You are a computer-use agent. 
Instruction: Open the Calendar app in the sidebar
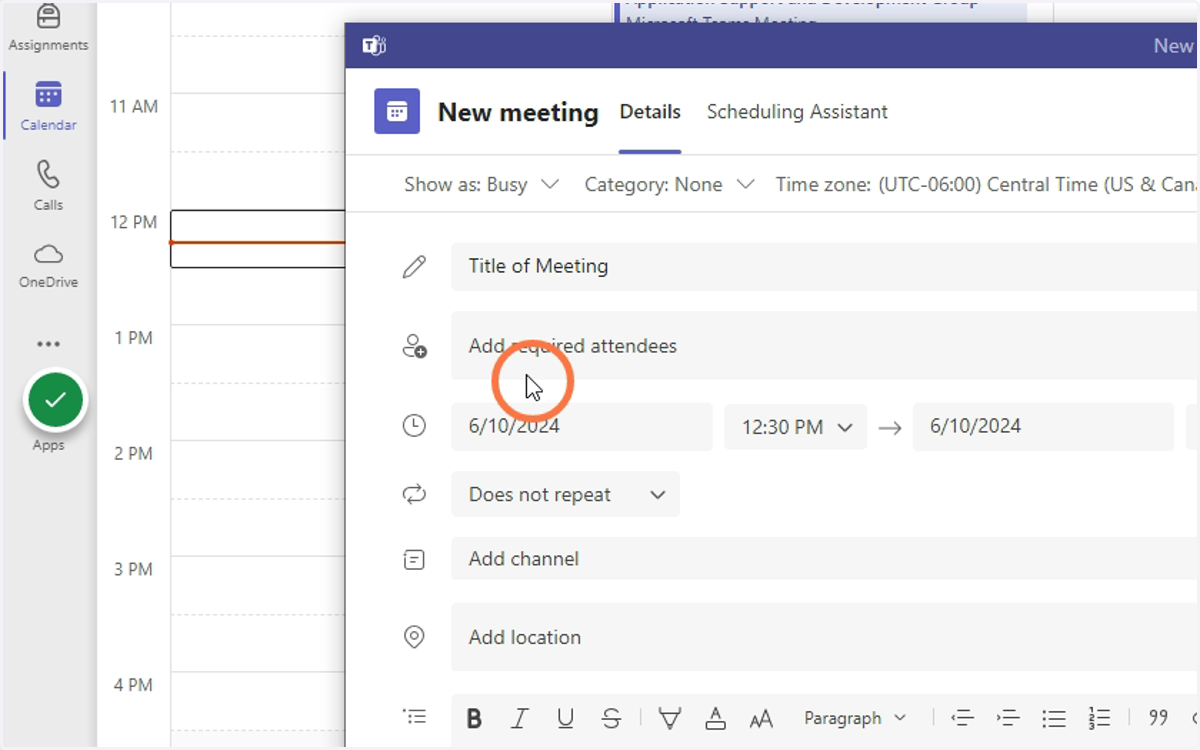(48, 106)
